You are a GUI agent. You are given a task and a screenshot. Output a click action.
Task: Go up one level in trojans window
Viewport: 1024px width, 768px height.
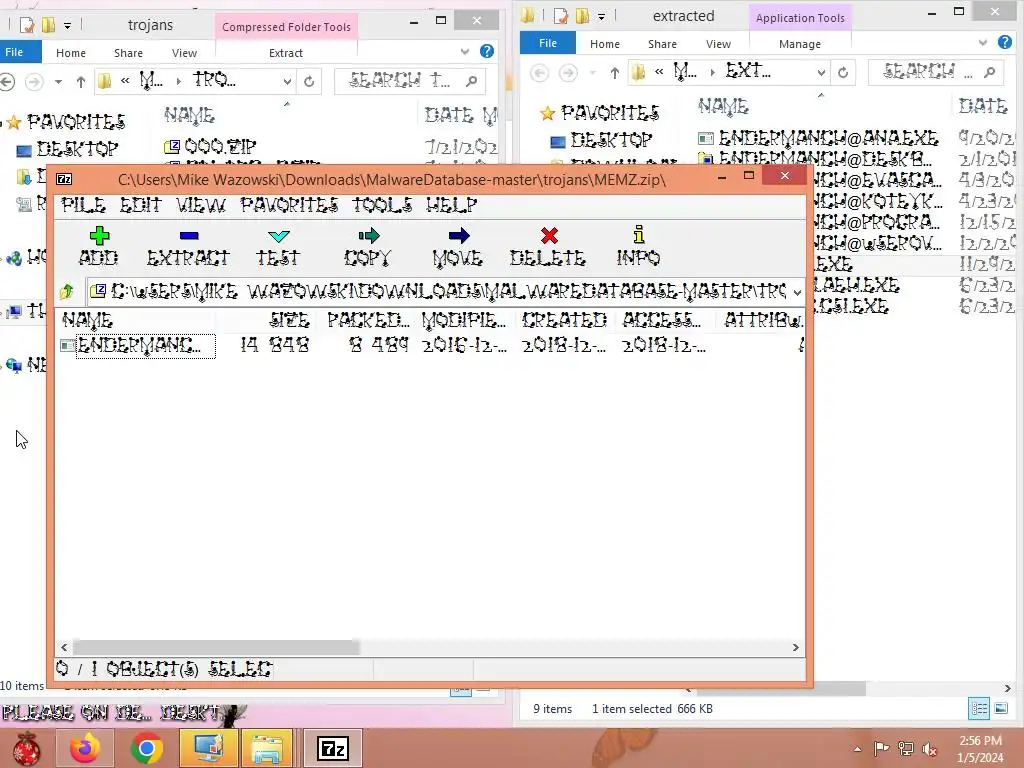tap(81, 82)
